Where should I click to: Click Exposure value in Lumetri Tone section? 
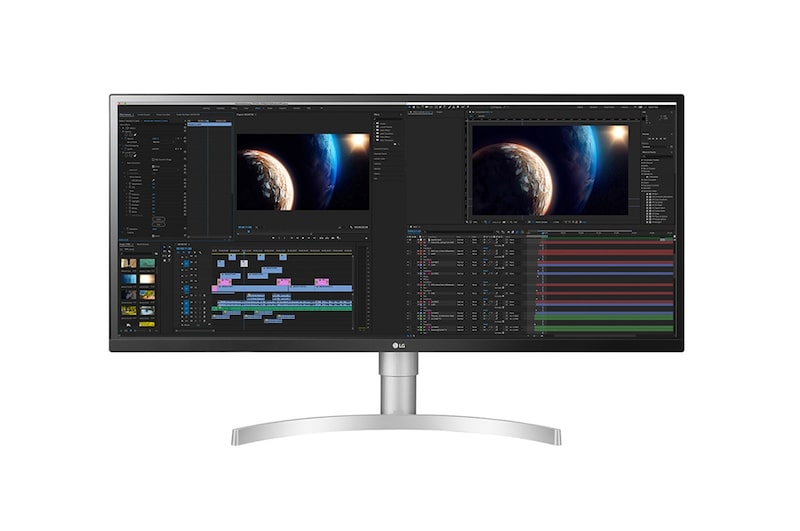pyautogui.click(x=154, y=194)
